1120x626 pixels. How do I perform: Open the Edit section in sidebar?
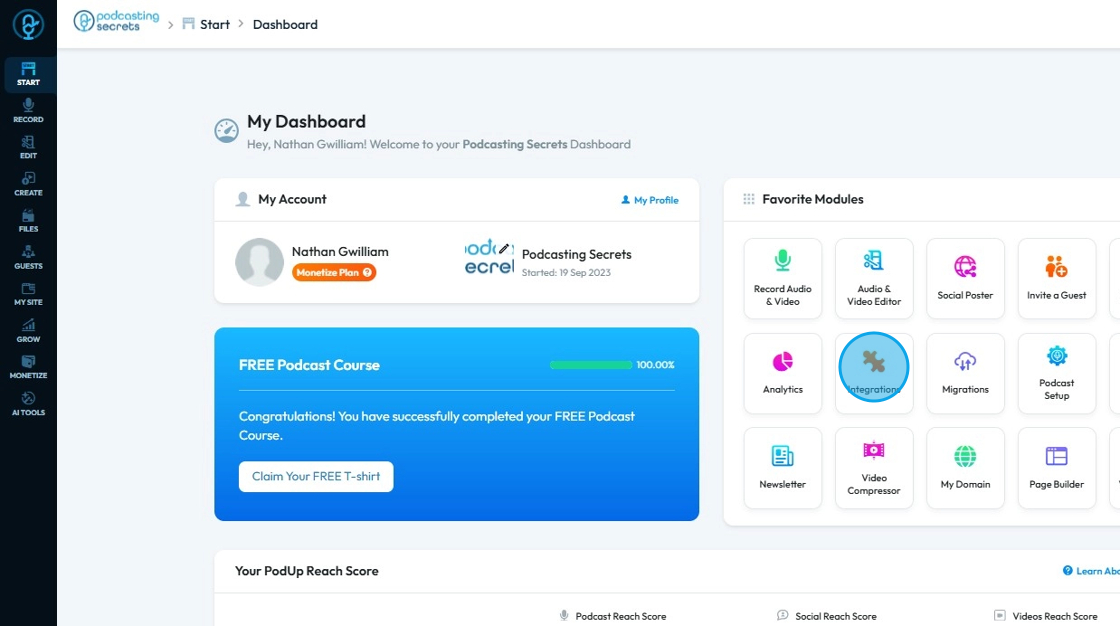[x=29, y=147]
